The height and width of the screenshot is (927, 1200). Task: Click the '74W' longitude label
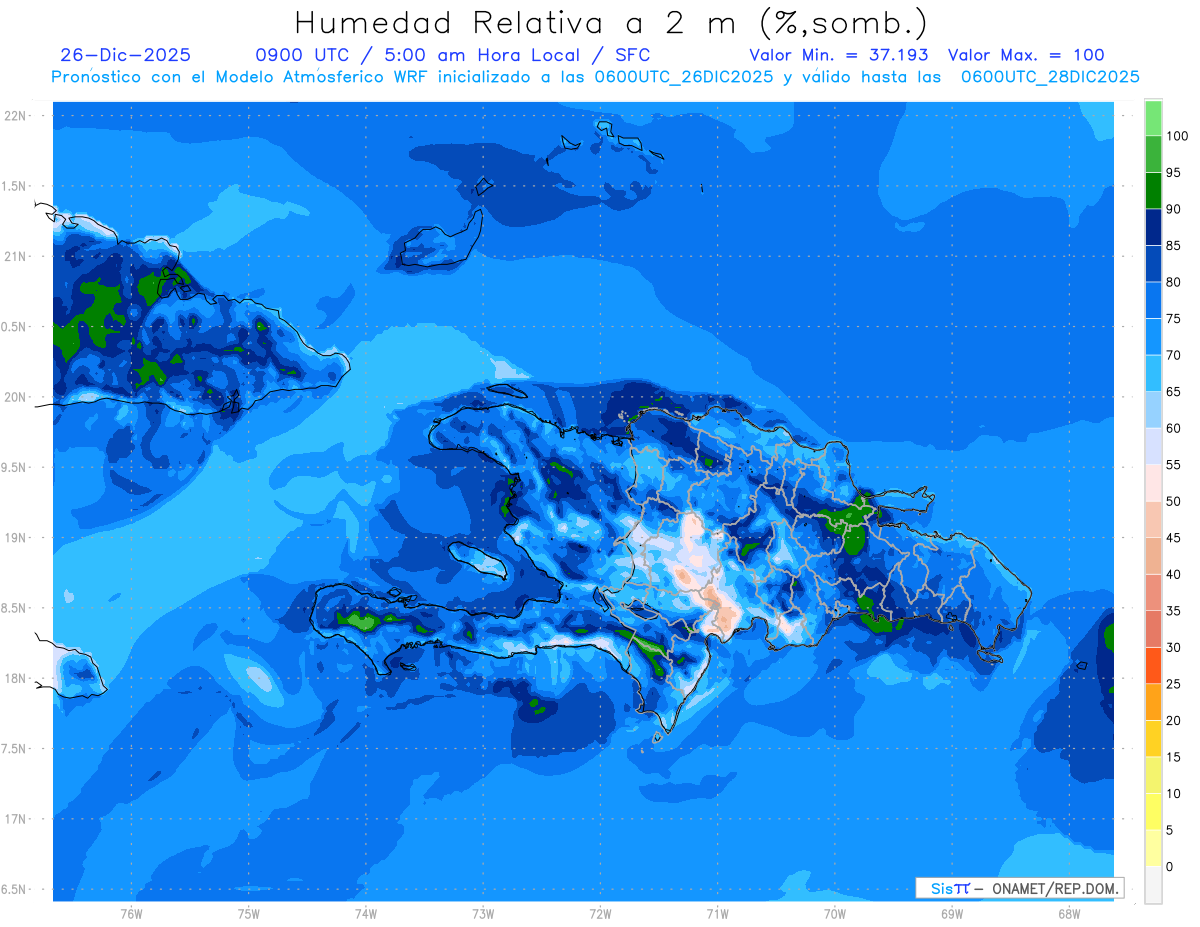(366, 914)
